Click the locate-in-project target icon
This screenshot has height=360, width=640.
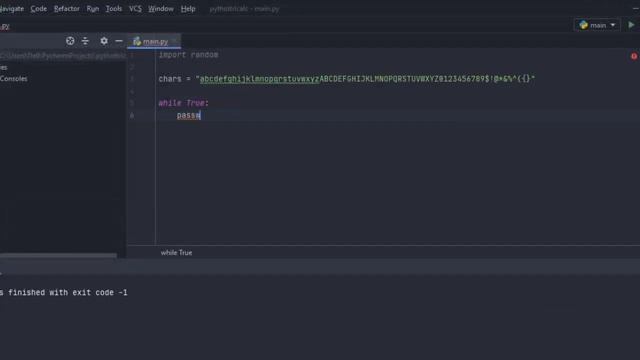pyautogui.click(x=70, y=41)
